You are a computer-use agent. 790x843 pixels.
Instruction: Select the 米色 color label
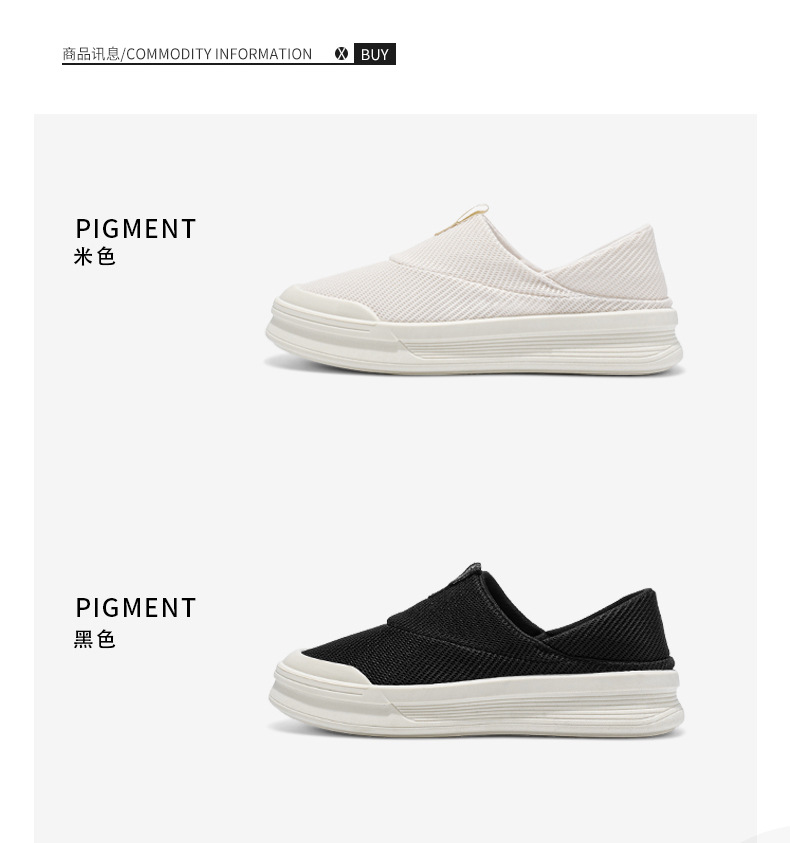[x=95, y=256]
